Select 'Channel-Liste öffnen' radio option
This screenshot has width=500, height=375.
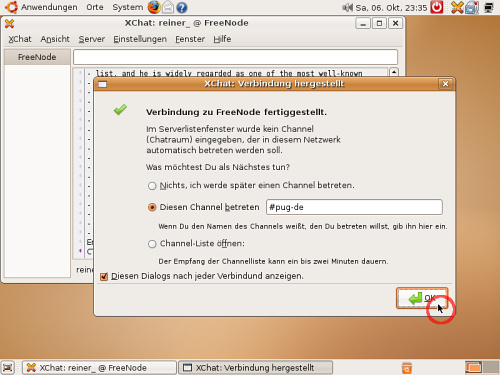click(152, 244)
